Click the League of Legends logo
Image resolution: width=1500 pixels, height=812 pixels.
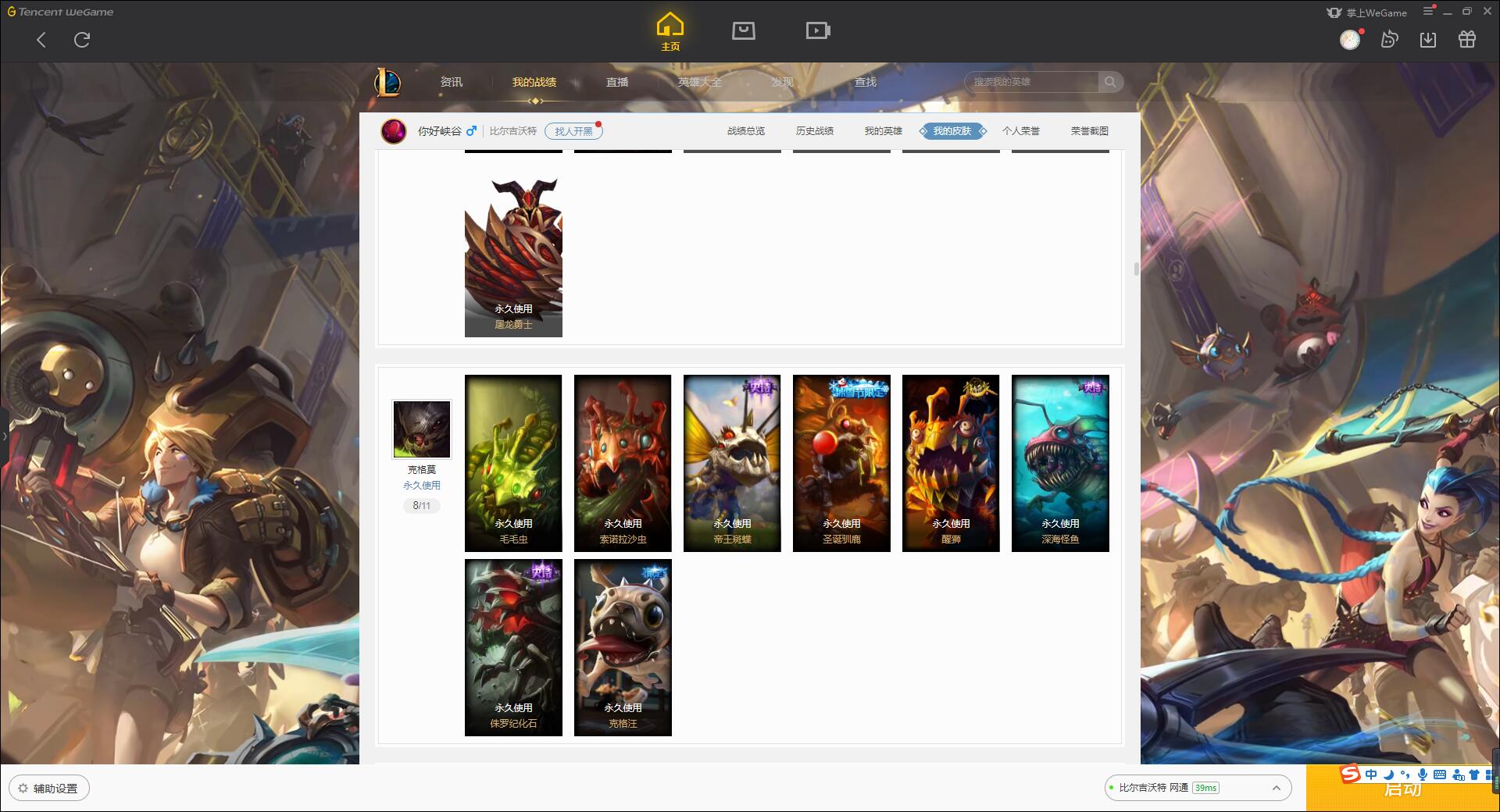[387, 81]
